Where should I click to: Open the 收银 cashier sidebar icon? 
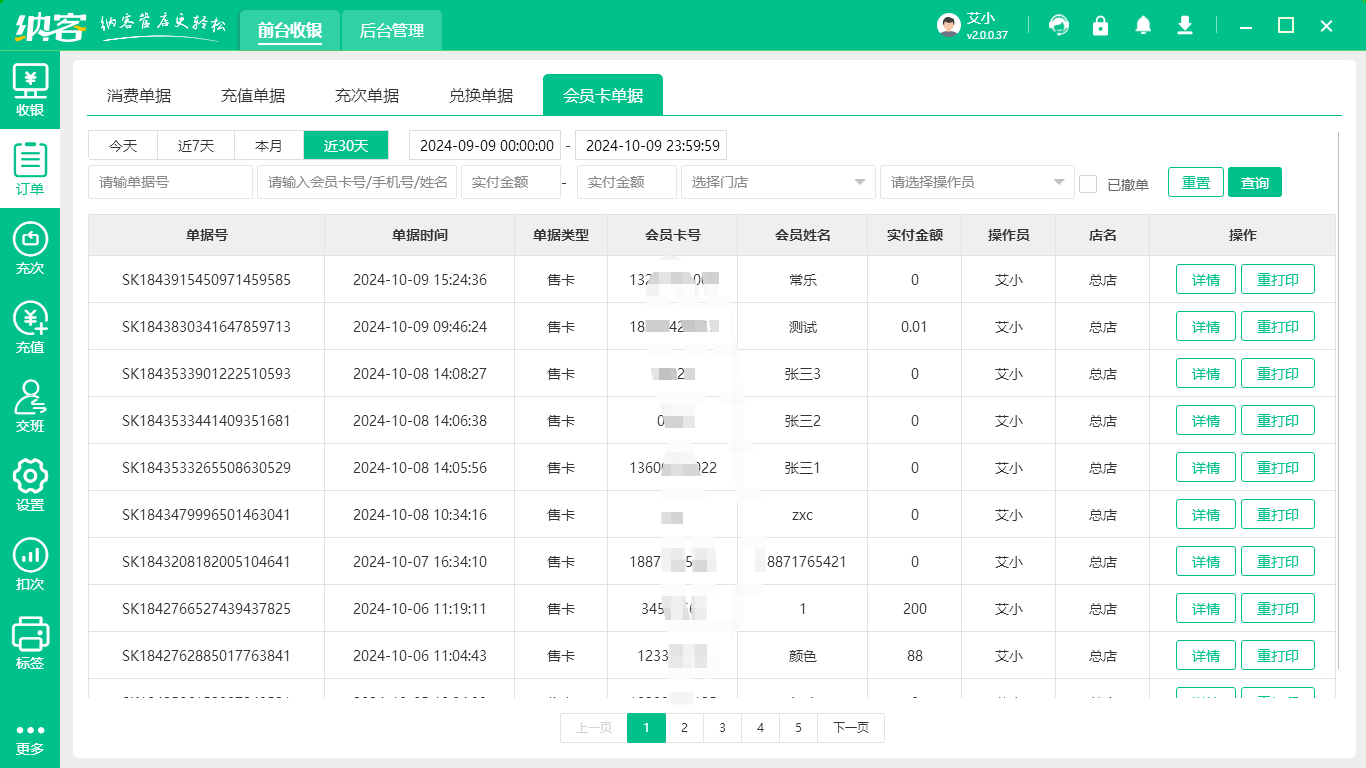click(30, 90)
